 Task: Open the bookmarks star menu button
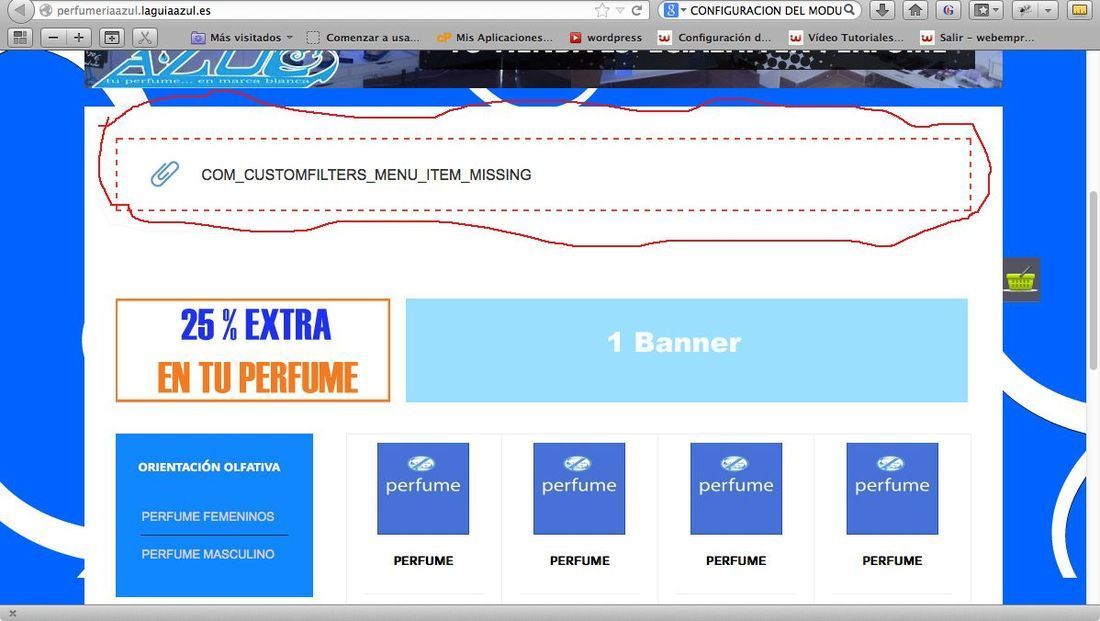[x=986, y=11]
